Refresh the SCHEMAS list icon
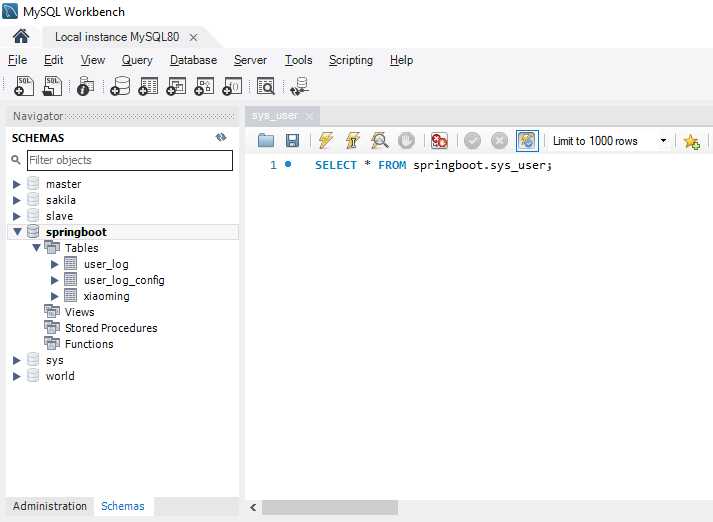 coord(221,137)
